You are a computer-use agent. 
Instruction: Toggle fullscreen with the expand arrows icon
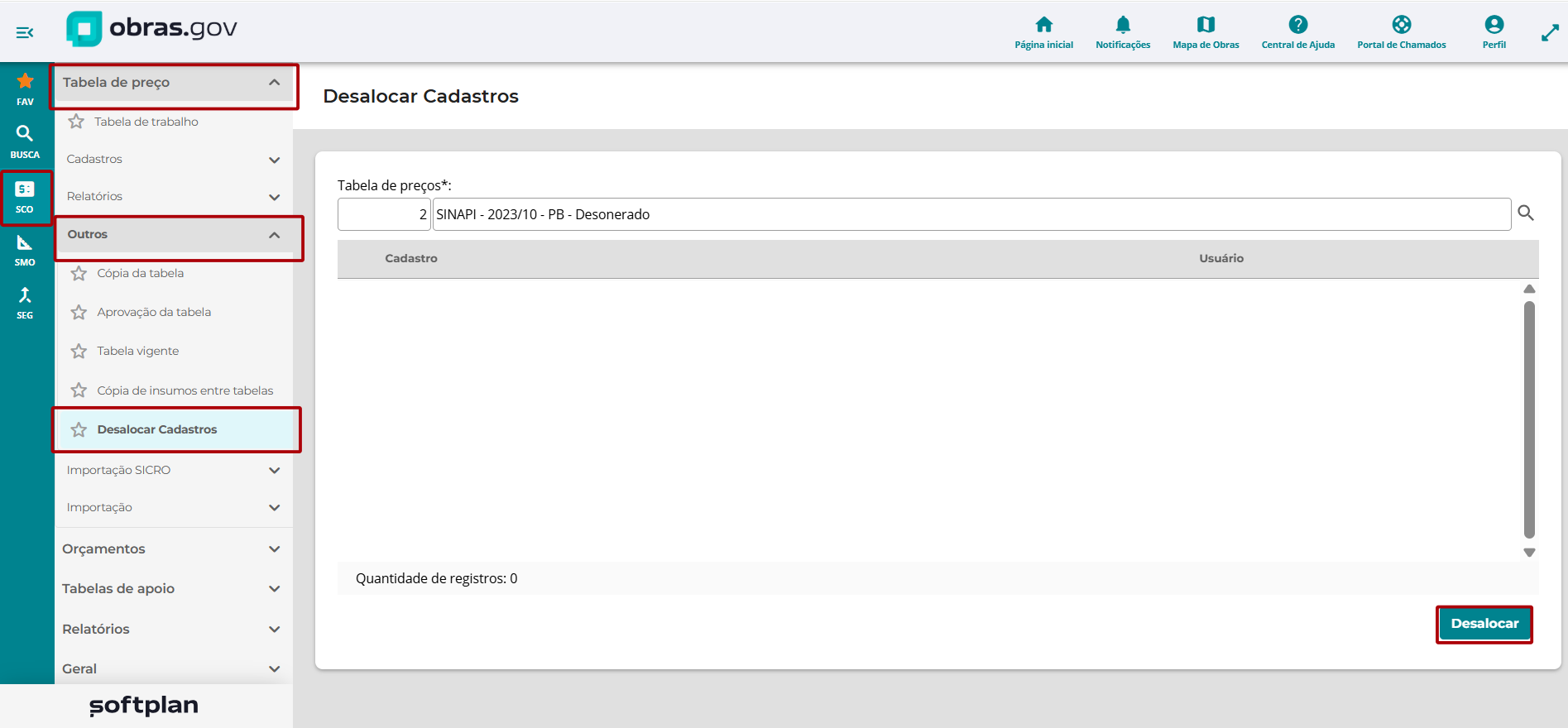click(x=1550, y=33)
